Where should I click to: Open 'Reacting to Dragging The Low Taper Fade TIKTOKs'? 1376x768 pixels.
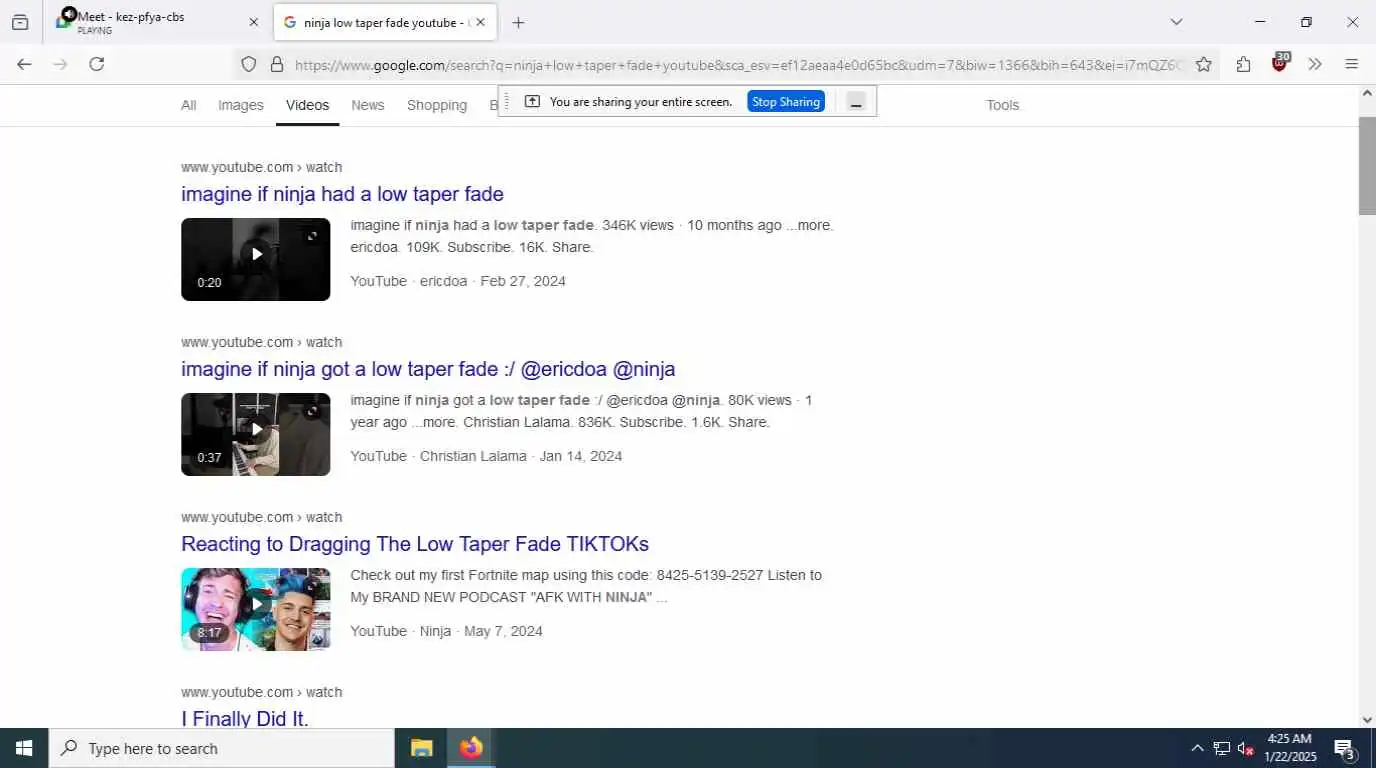click(415, 544)
